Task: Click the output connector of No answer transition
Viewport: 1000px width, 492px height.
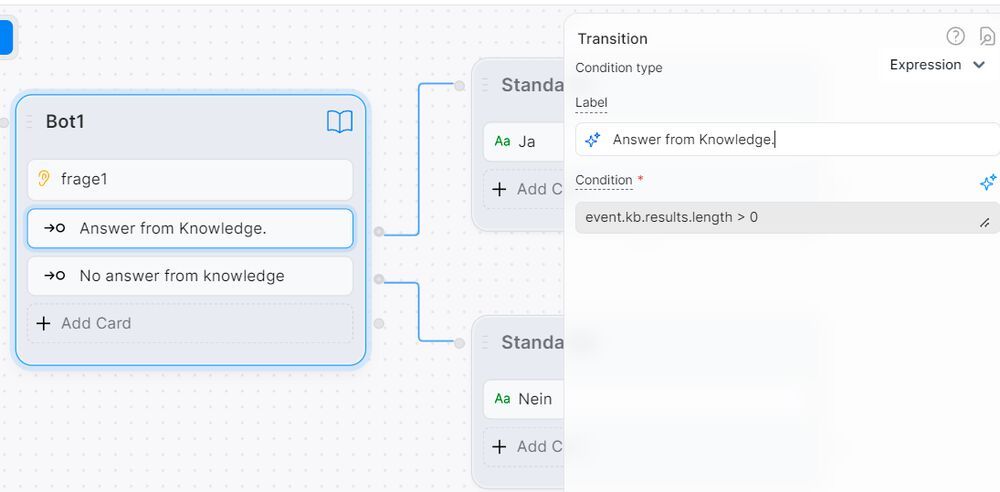Action: [x=379, y=279]
